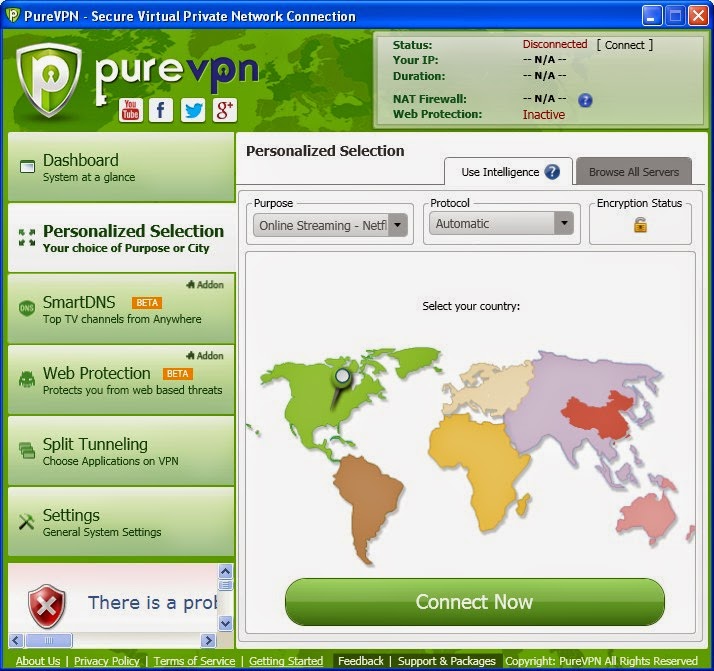Click the PureVPN title bar app icon
This screenshot has width=714, height=671.
[13, 15]
